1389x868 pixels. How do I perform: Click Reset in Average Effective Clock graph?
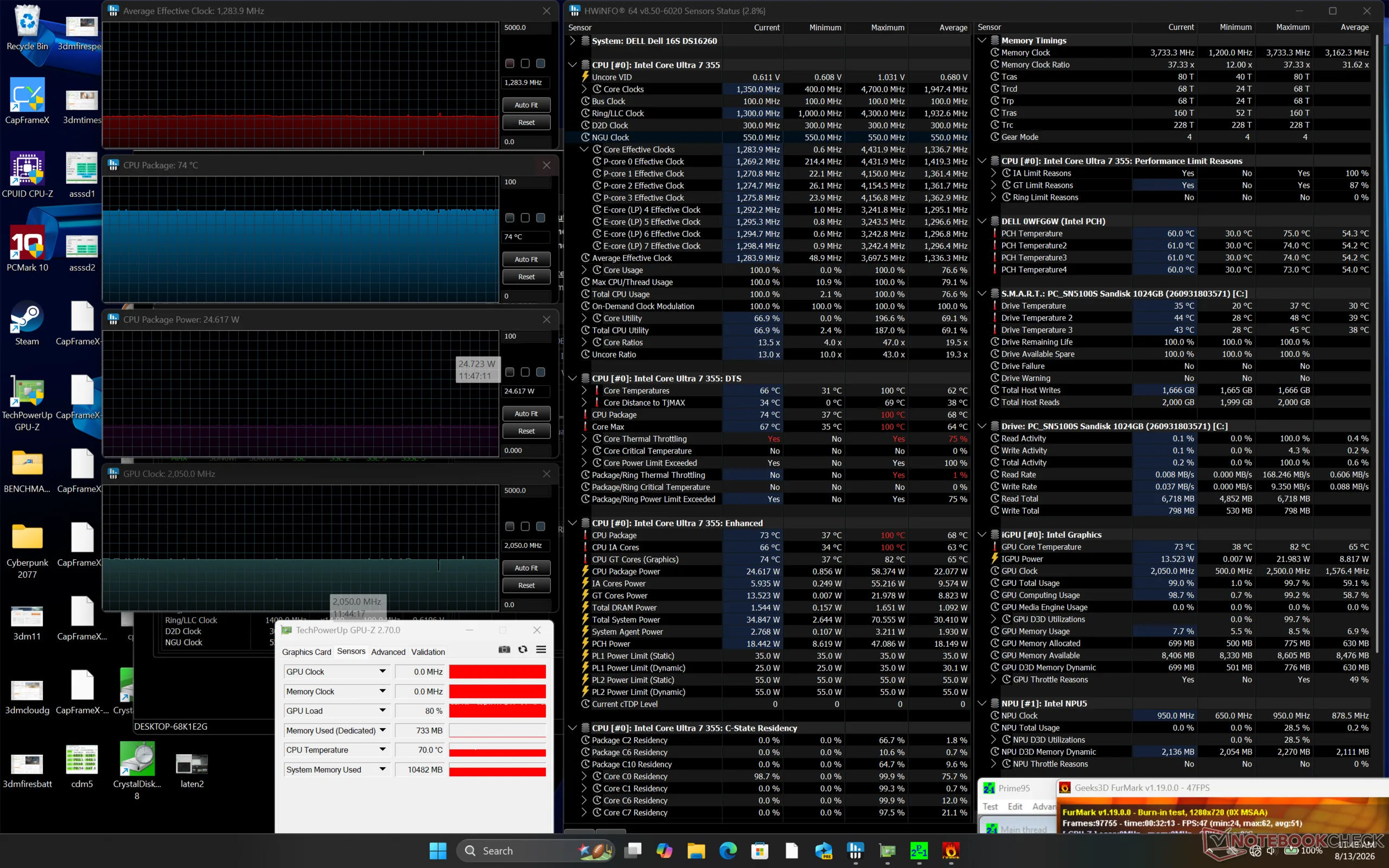click(526, 122)
